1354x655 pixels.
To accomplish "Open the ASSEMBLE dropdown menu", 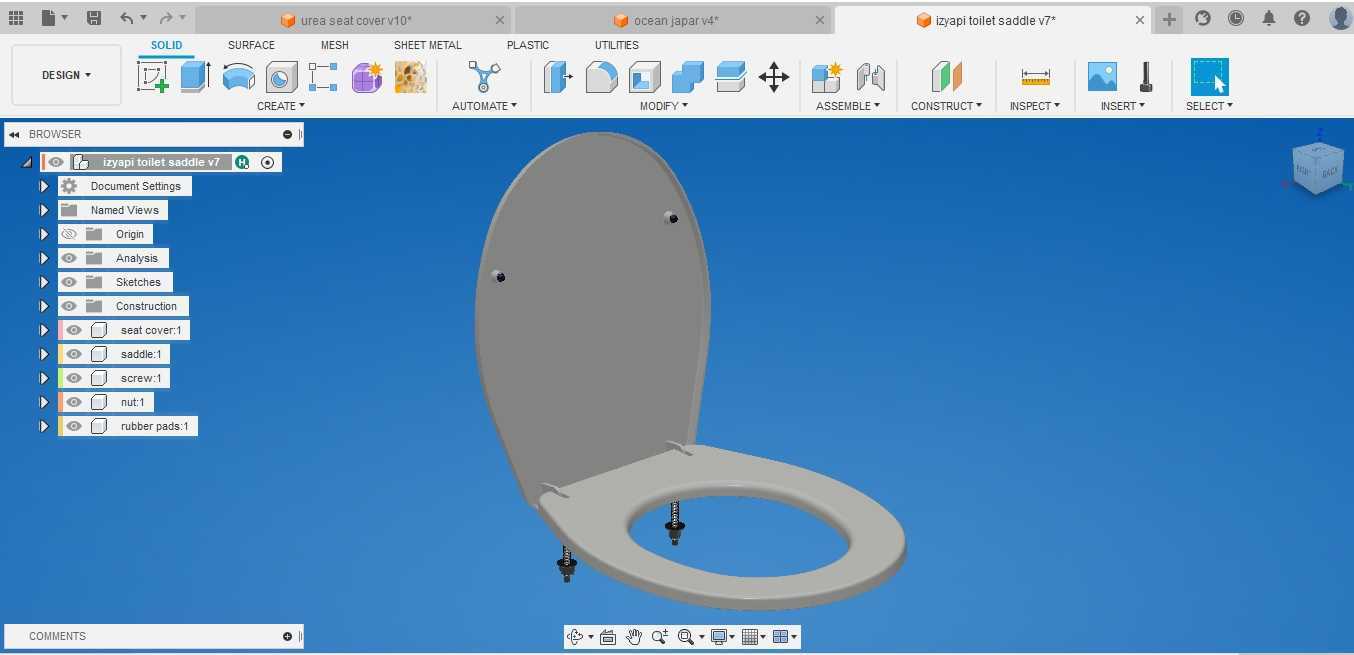I will 848,106.
